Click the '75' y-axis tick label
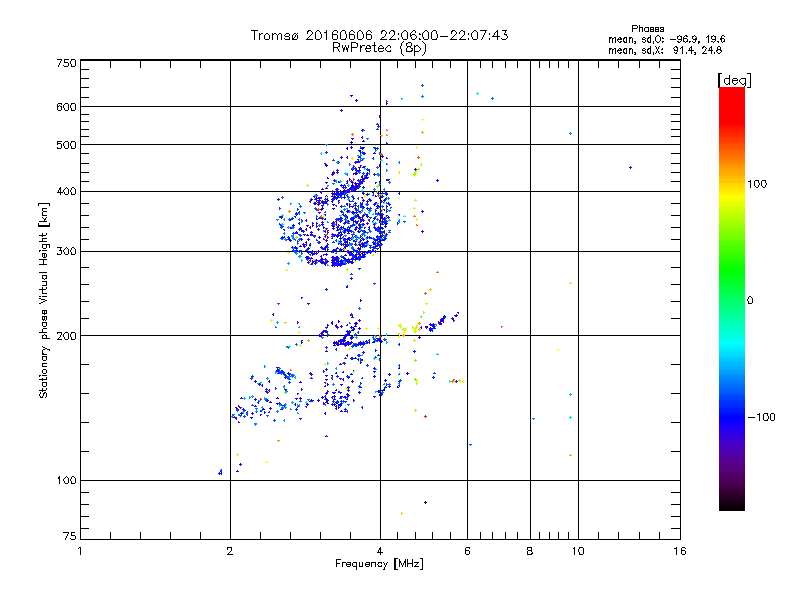Image resolution: width=800 pixels, height=600 pixels. pyautogui.click(x=70, y=536)
